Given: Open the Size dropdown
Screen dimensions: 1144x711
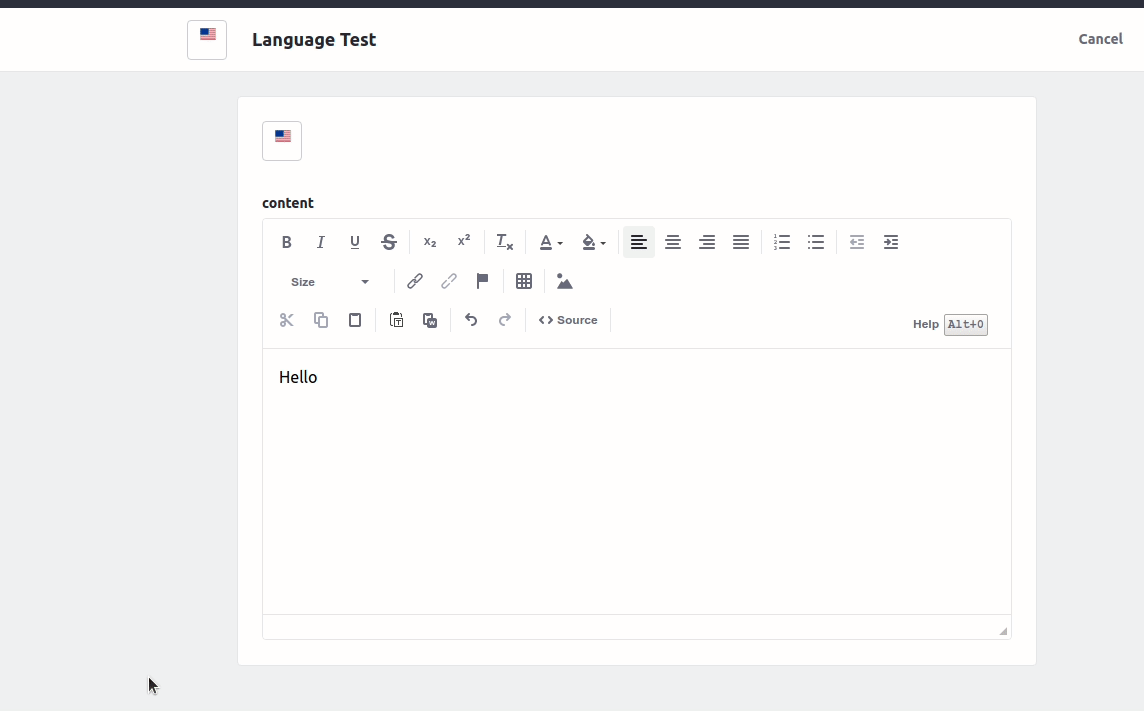Looking at the screenshot, I should [330, 282].
